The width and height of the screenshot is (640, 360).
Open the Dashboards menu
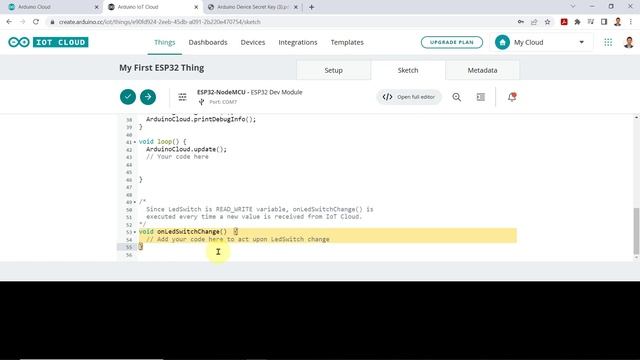[208, 42]
